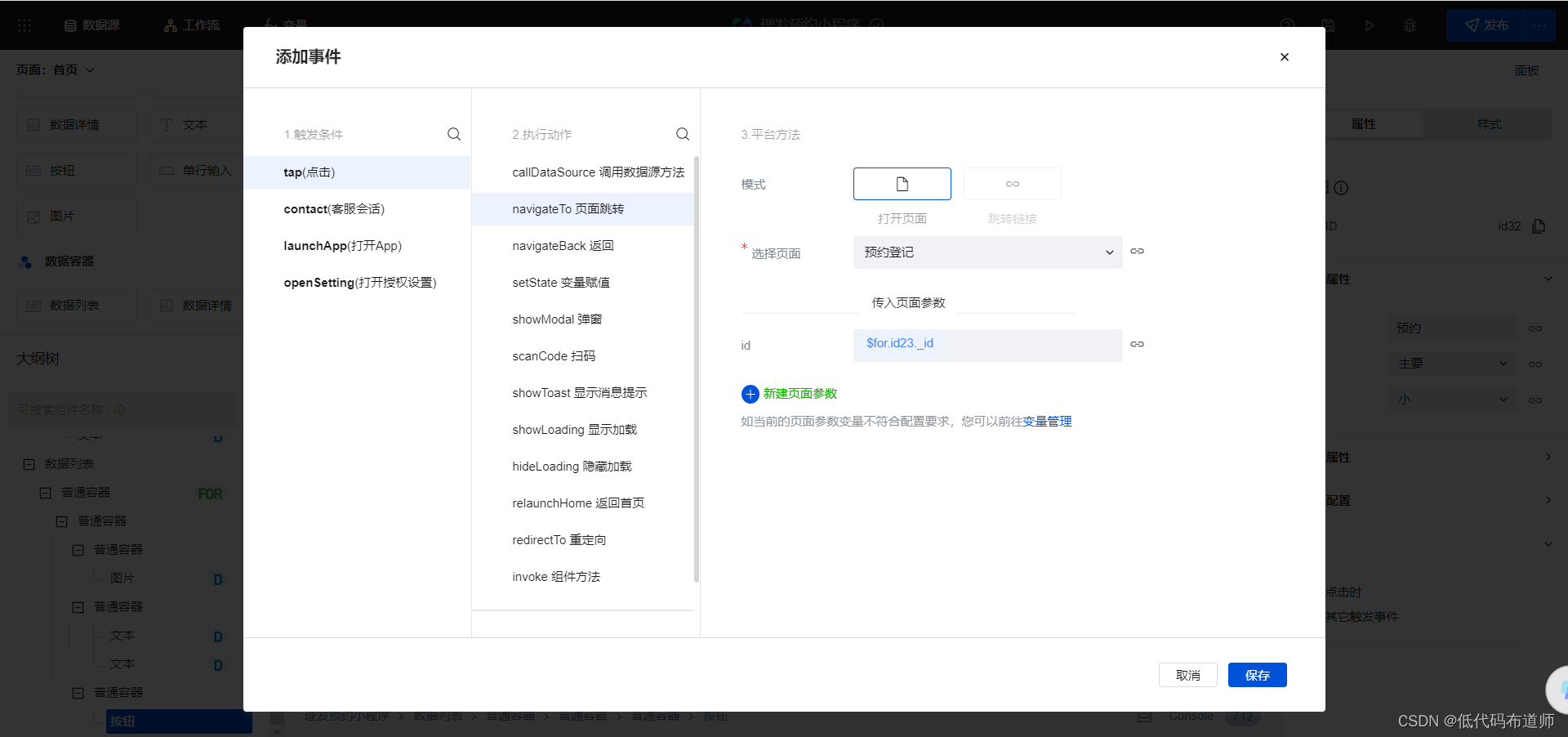Select contact(客服会话) trigger condition
The width and height of the screenshot is (1568, 737).
click(x=357, y=209)
